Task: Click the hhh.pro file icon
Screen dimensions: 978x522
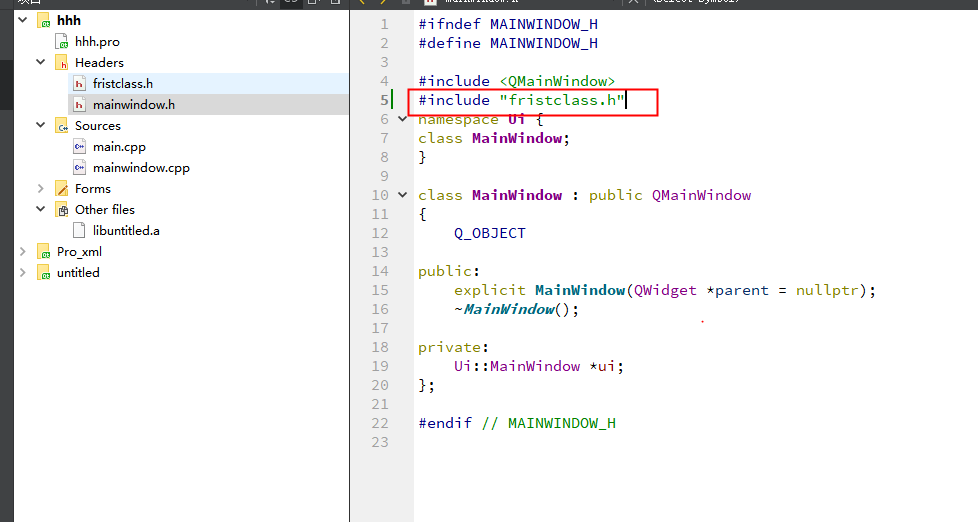Action: (x=62, y=42)
